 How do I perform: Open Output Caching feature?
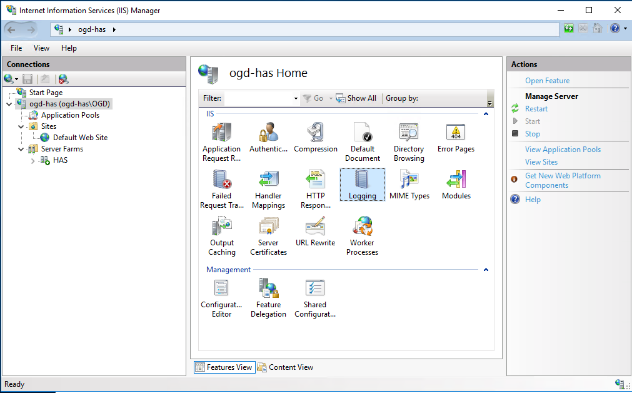coord(221,236)
